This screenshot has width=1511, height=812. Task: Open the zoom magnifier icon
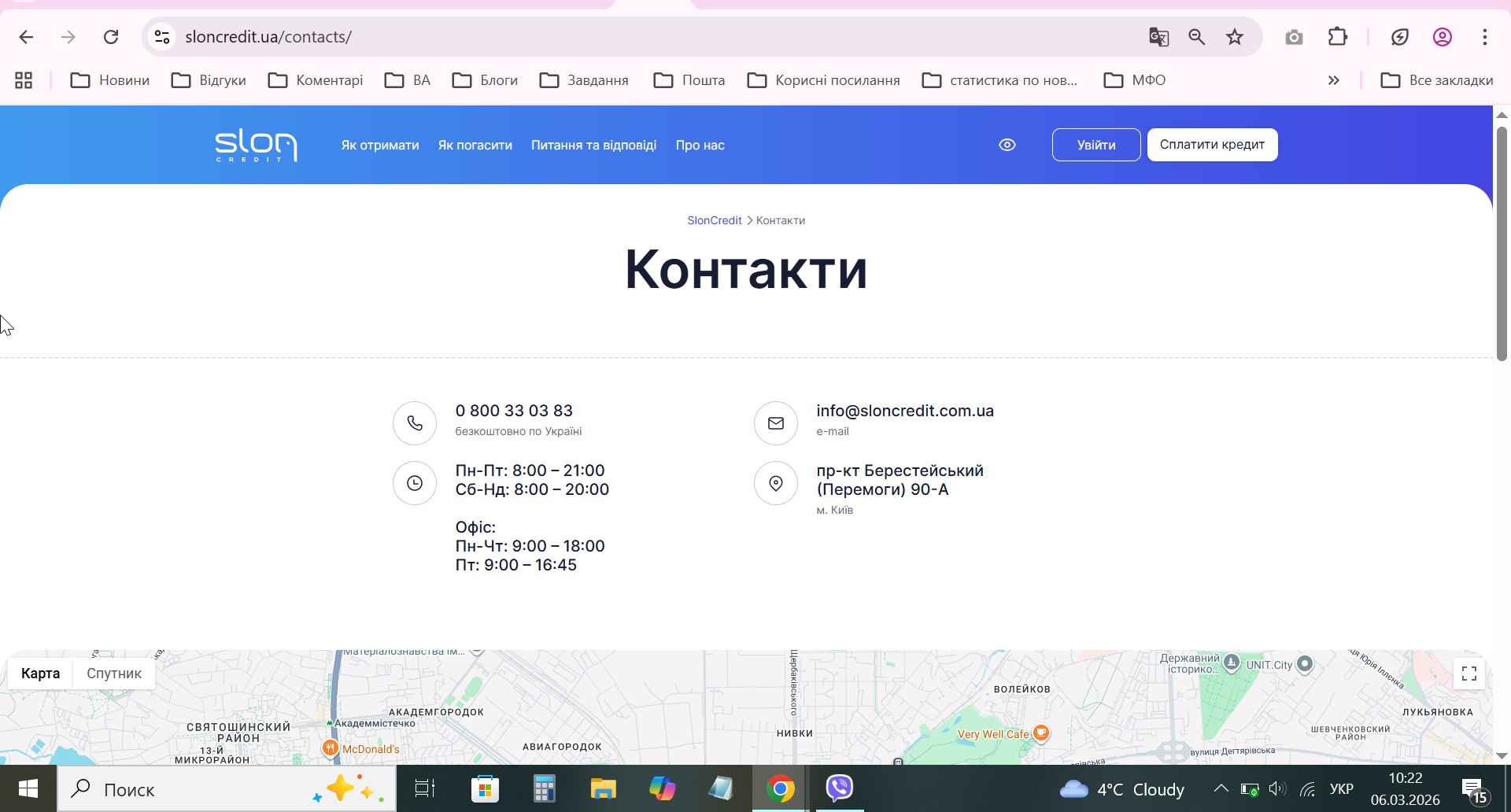(1197, 37)
